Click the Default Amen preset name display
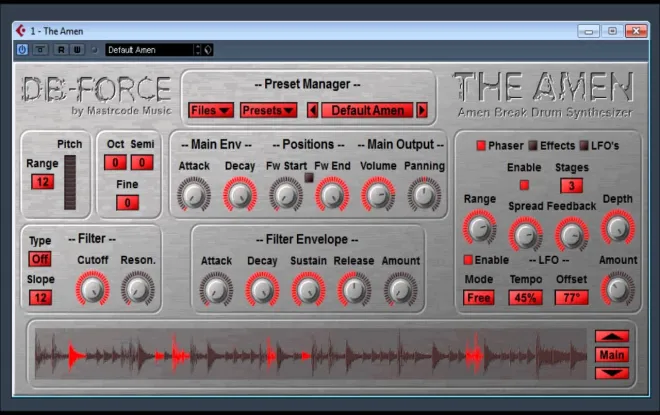Image resolution: width=660 pixels, height=415 pixels. coord(367,110)
